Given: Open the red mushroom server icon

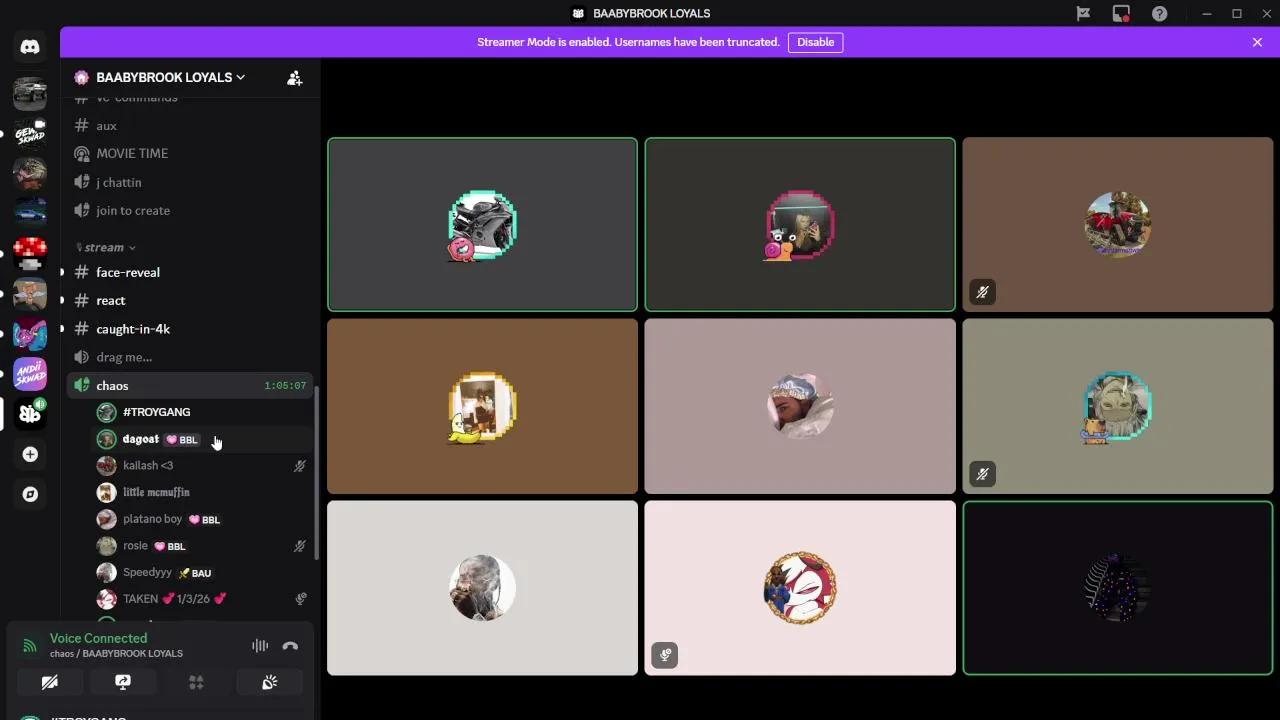Looking at the screenshot, I should [30, 253].
